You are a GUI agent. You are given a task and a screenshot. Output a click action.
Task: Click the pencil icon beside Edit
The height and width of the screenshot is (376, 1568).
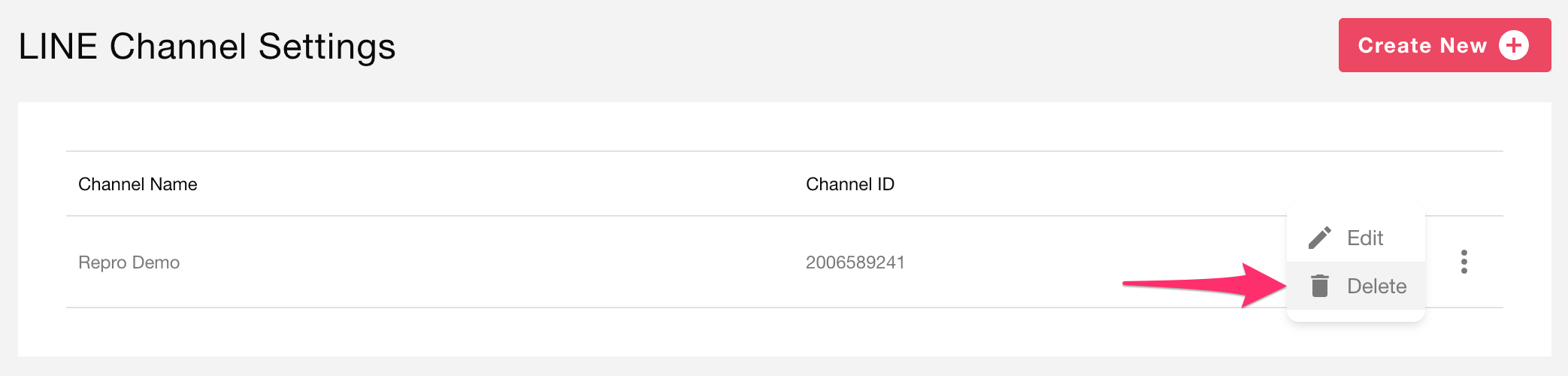pos(1319,238)
